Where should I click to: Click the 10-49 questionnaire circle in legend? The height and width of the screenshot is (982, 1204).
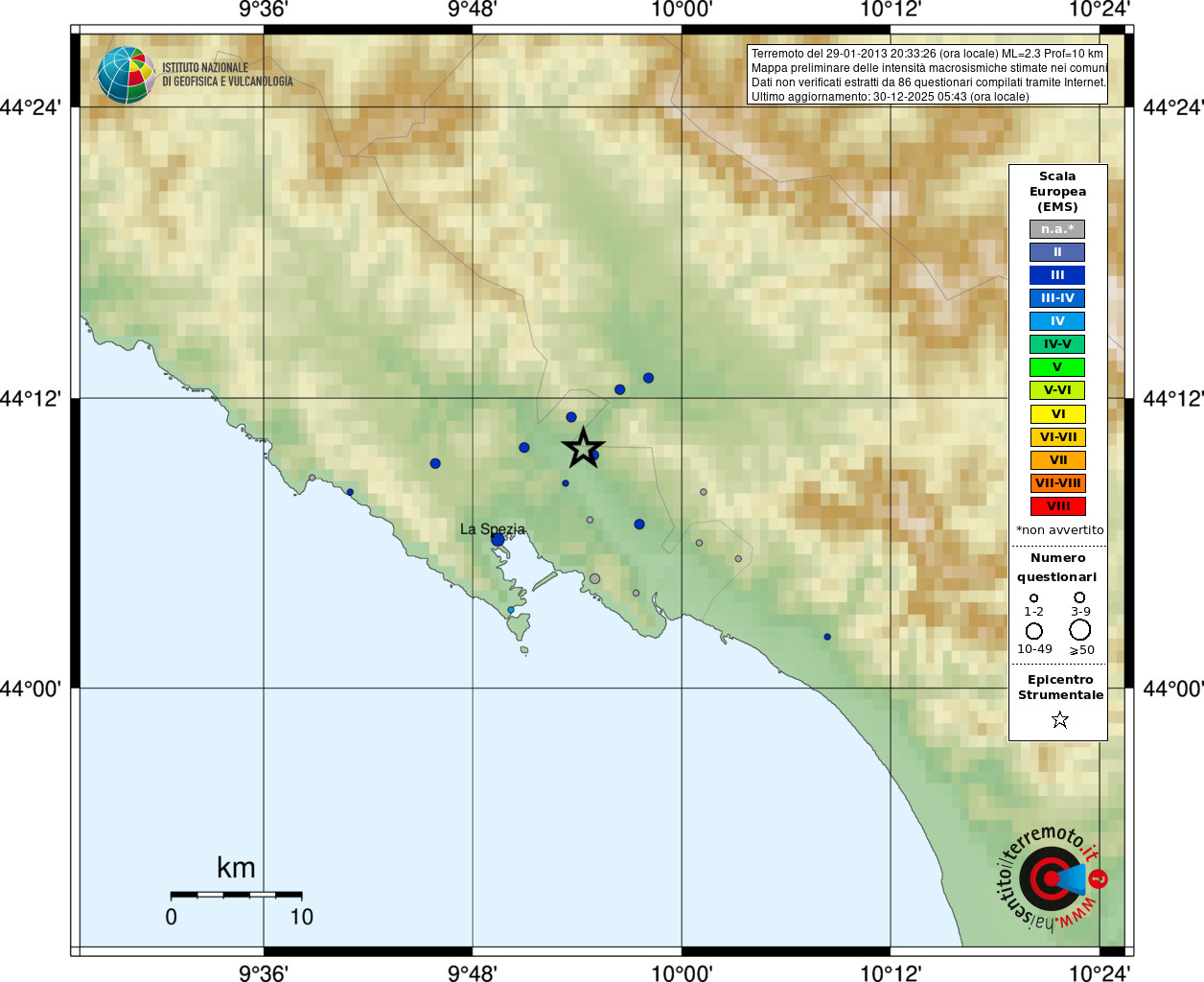[1034, 631]
